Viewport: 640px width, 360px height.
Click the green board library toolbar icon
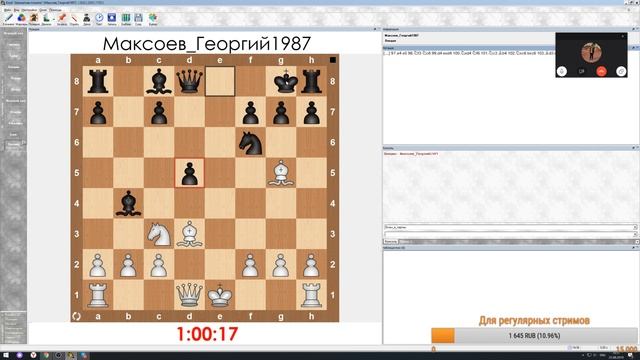click(126, 18)
